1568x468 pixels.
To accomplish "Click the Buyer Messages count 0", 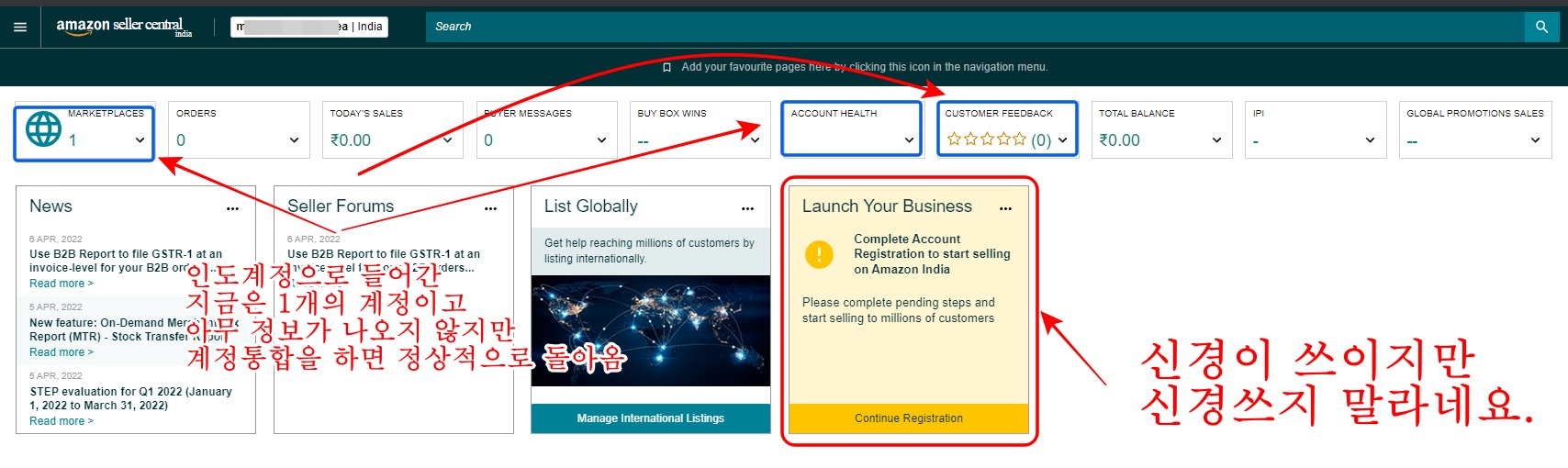I will (488, 140).
